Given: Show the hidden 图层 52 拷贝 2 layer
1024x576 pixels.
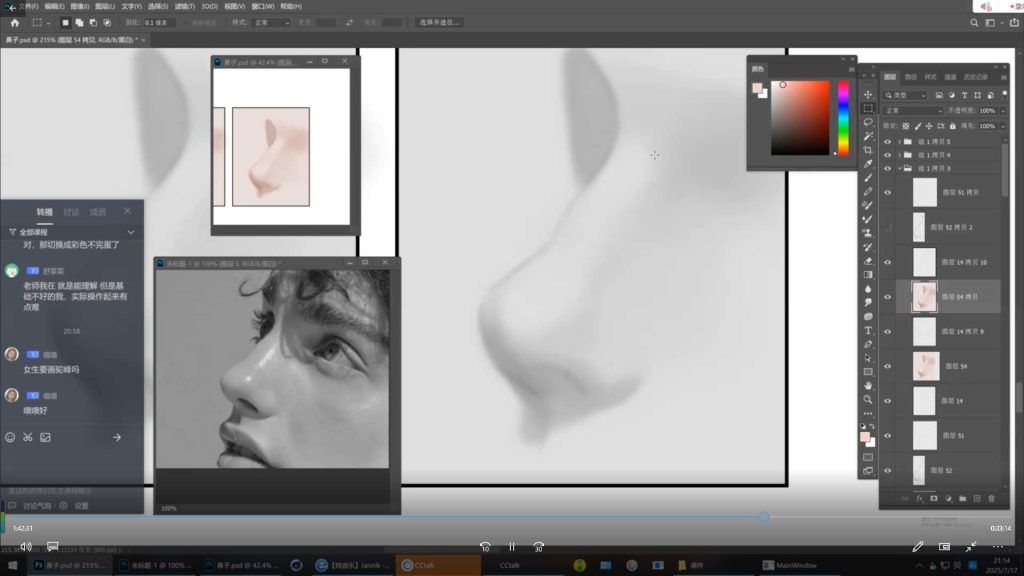Looking at the screenshot, I should tap(887, 227).
